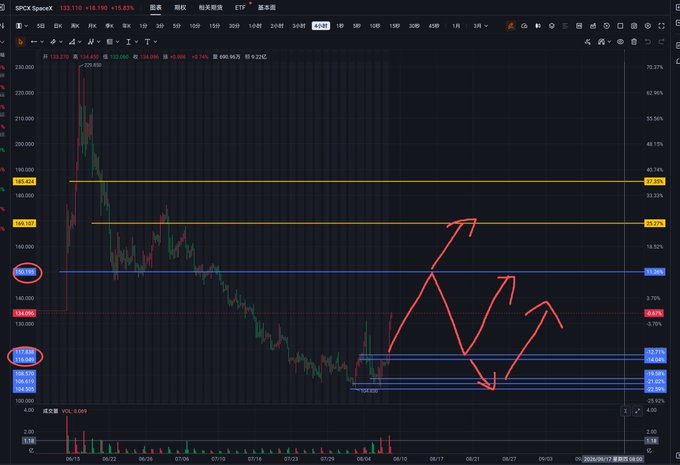The image size is (680, 465).
Task: Expand the ruler tool dropdown arrow
Action: tap(61, 42)
